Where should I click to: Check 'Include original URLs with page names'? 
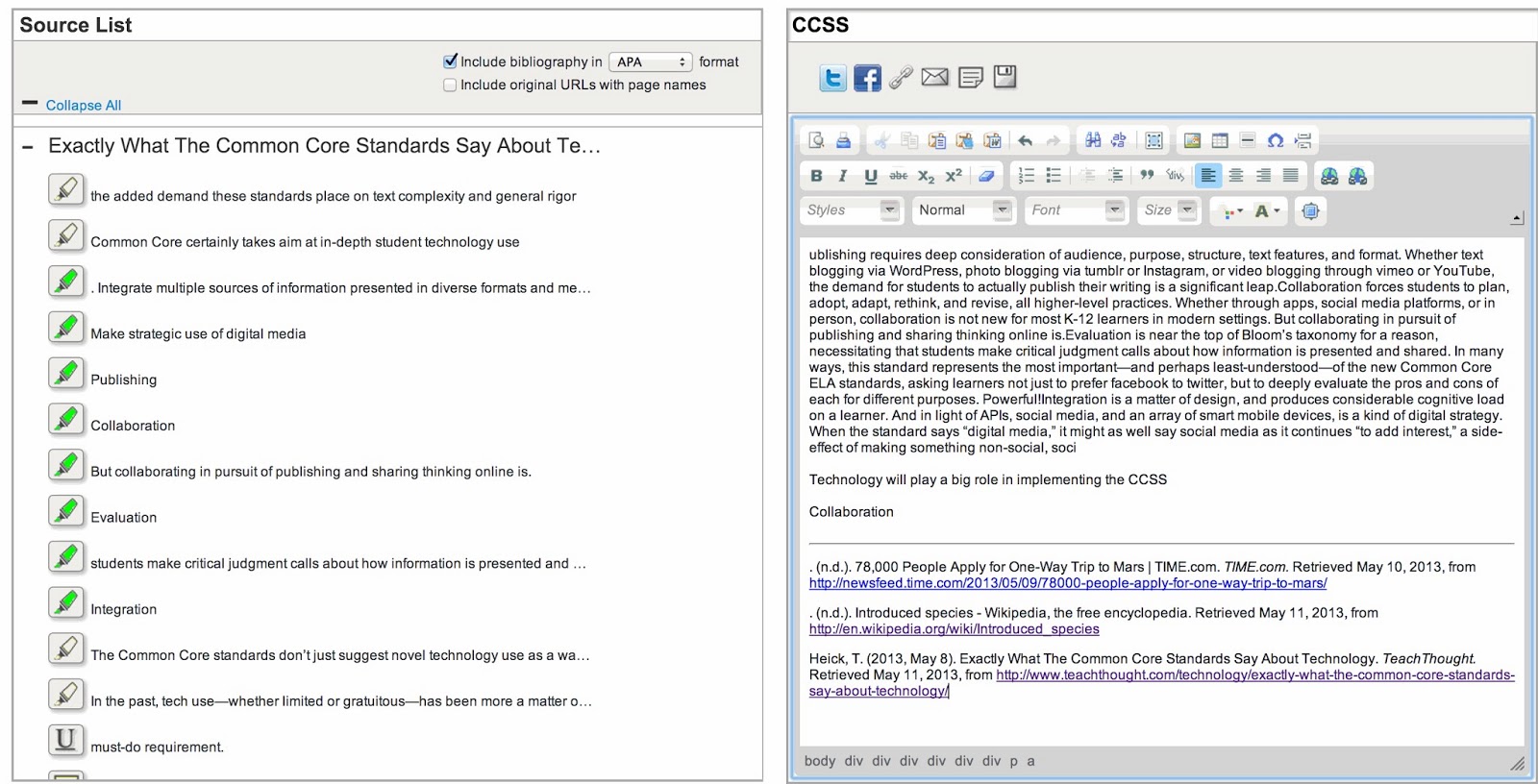(450, 85)
